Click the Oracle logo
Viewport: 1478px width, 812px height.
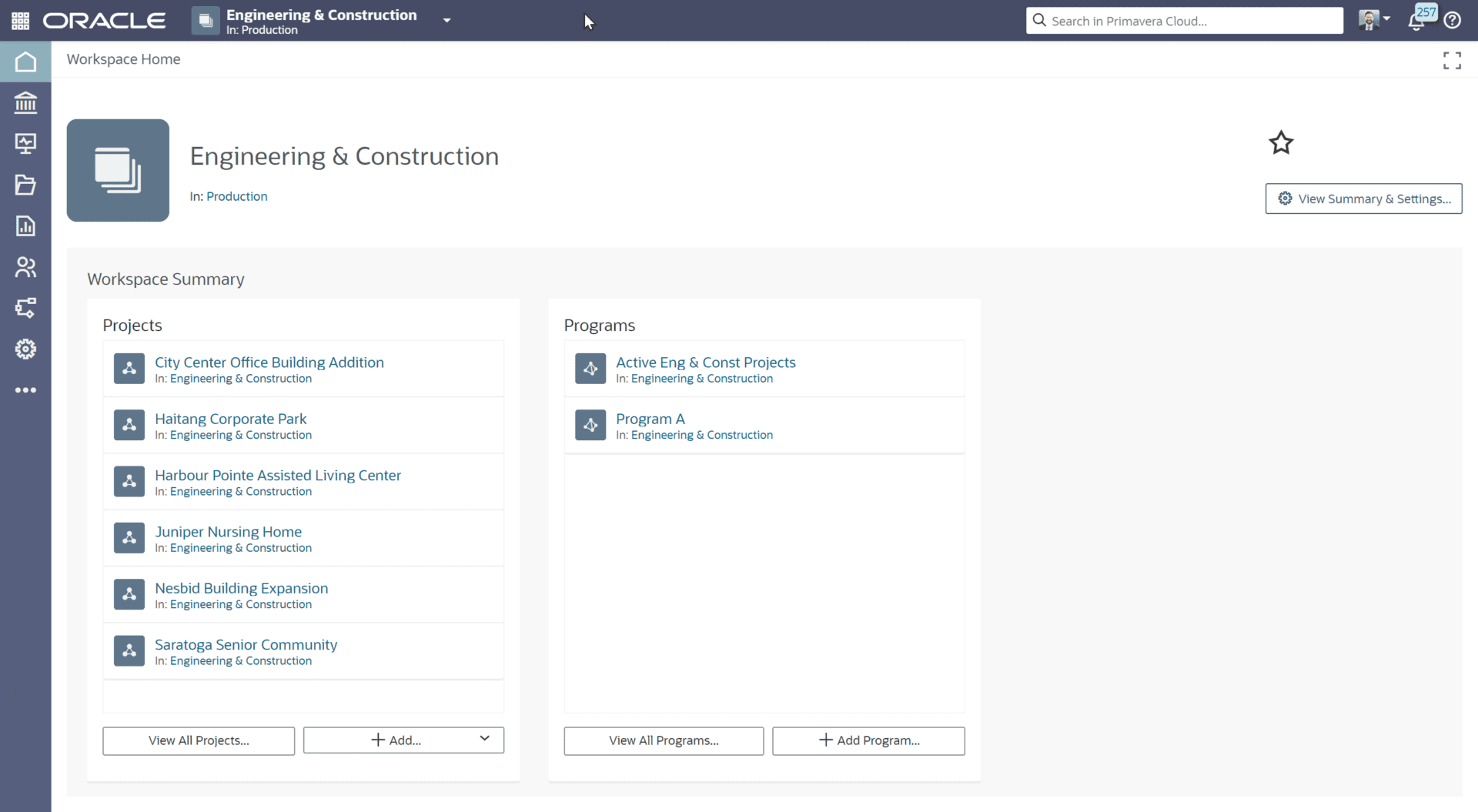coord(104,21)
